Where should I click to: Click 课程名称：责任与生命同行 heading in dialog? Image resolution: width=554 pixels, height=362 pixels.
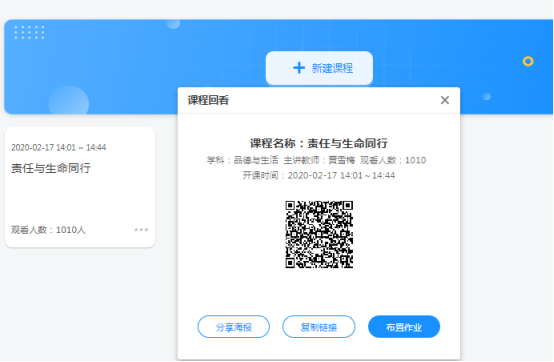pos(319,143)
